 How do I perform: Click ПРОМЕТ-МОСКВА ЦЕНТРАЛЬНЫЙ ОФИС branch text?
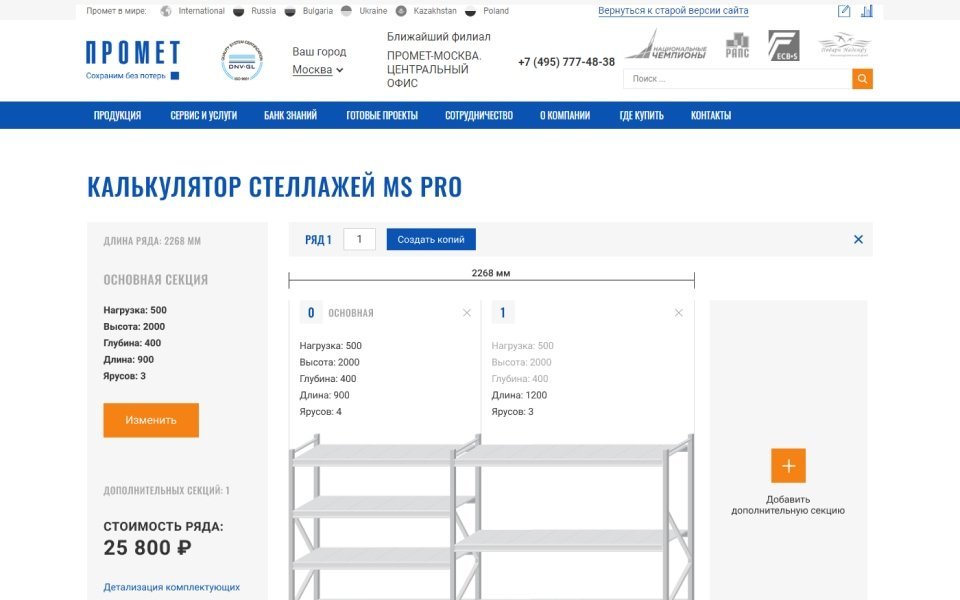434,69
